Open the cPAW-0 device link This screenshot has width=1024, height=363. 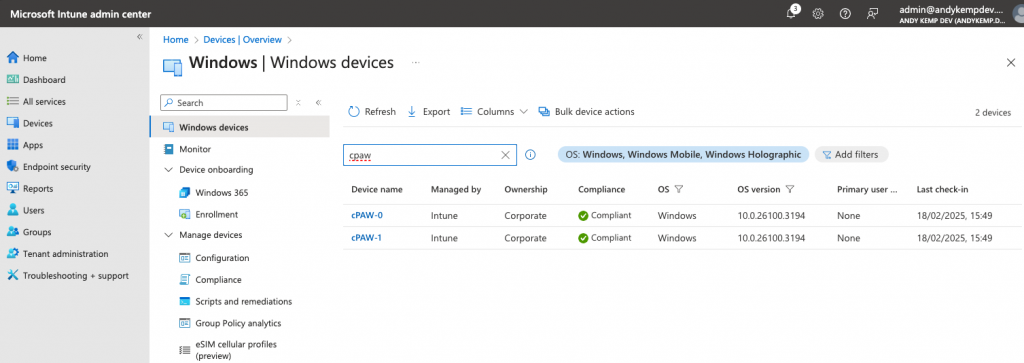click(x=366, y=215)
